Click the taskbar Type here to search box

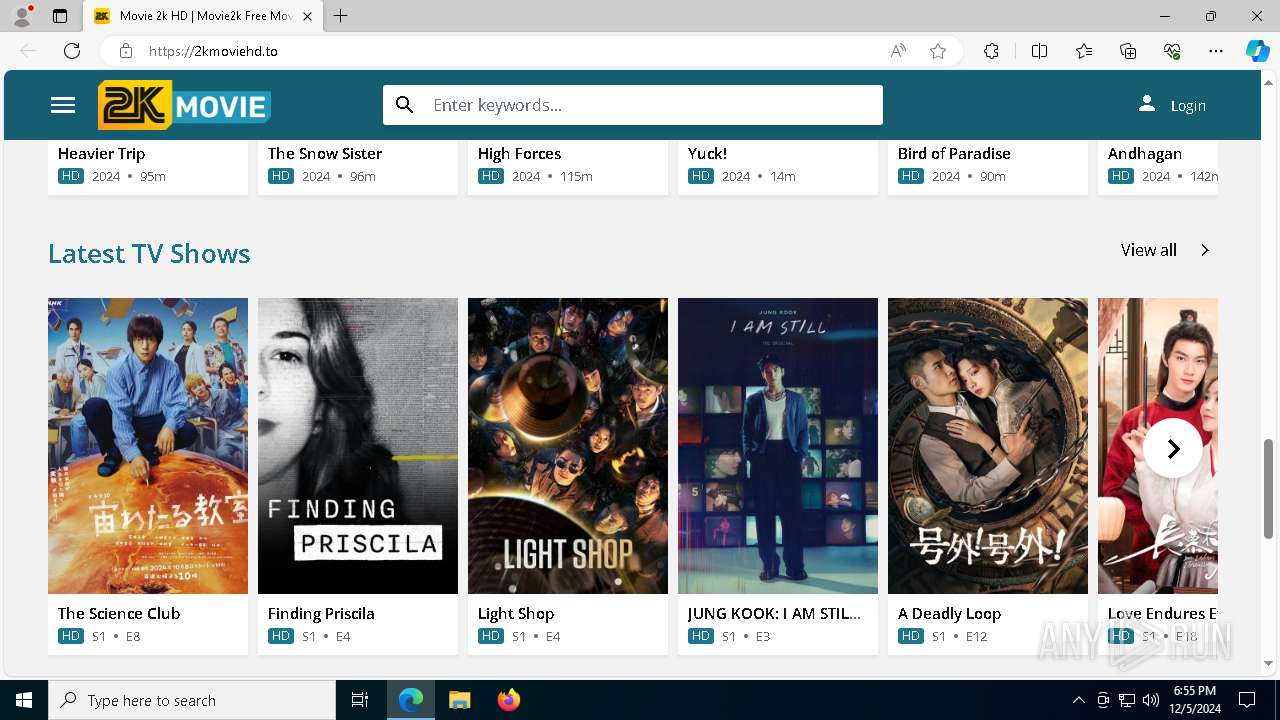(192, 700)
